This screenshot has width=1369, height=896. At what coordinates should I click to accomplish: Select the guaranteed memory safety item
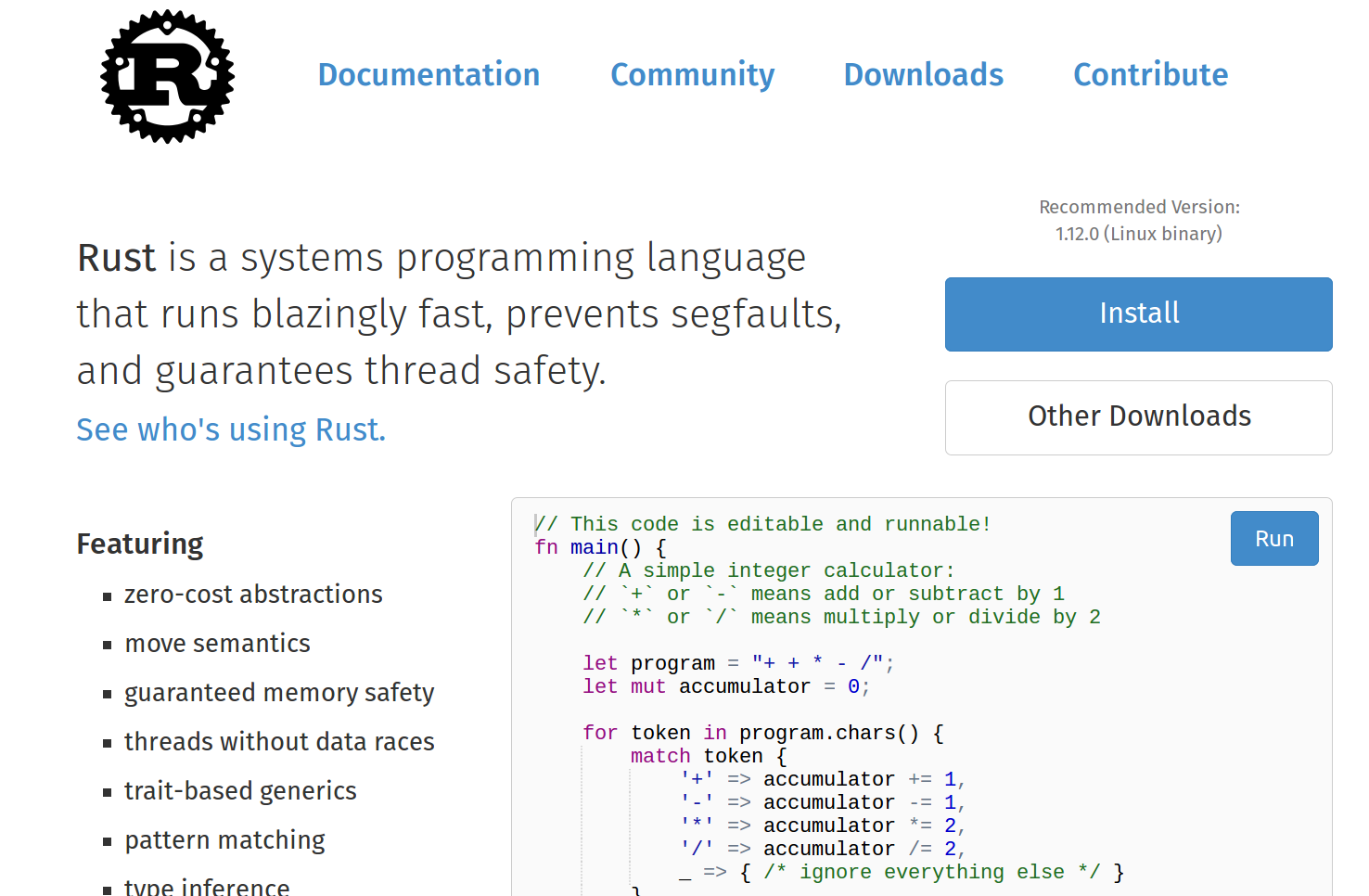click(279, 693)
